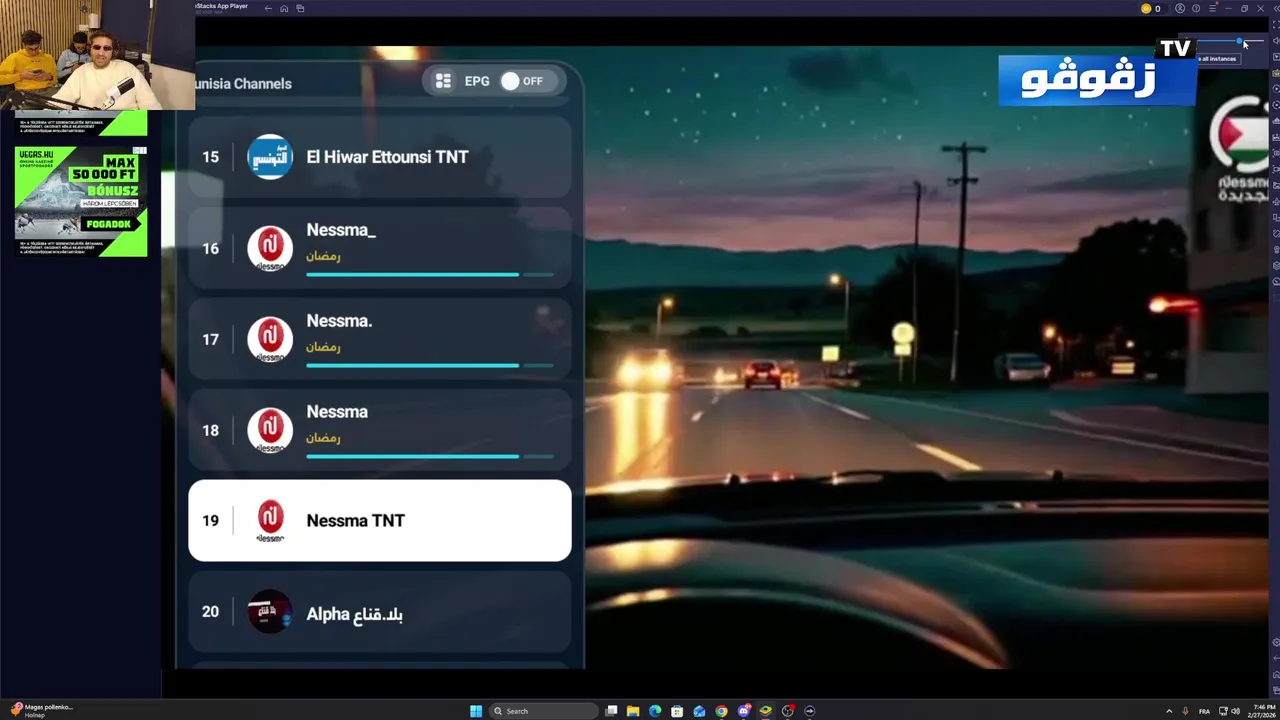1280x720 pixels.
Task: Click the microphone tray icon
Action: point(1185,711)
